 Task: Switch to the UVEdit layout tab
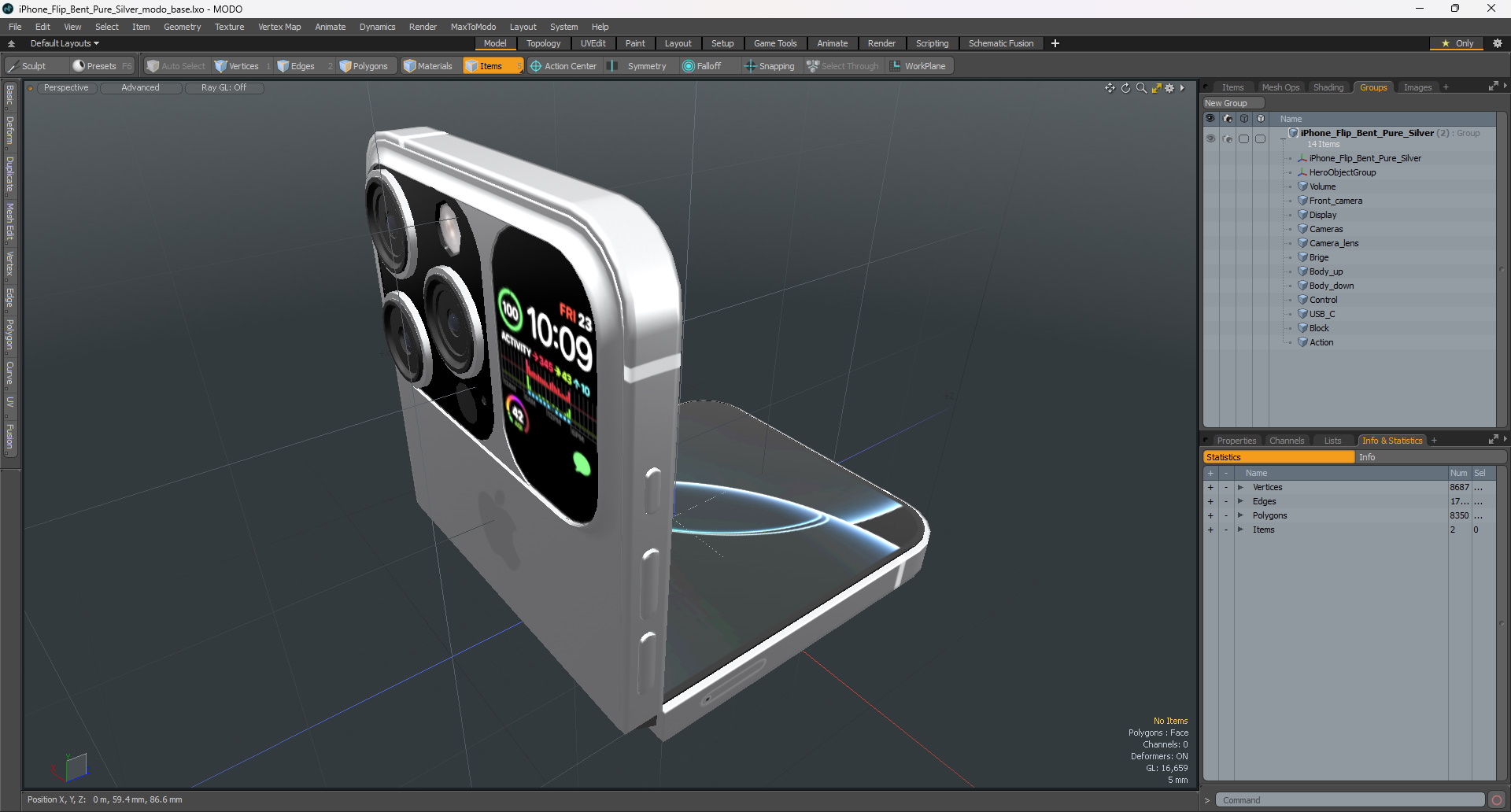593,43
